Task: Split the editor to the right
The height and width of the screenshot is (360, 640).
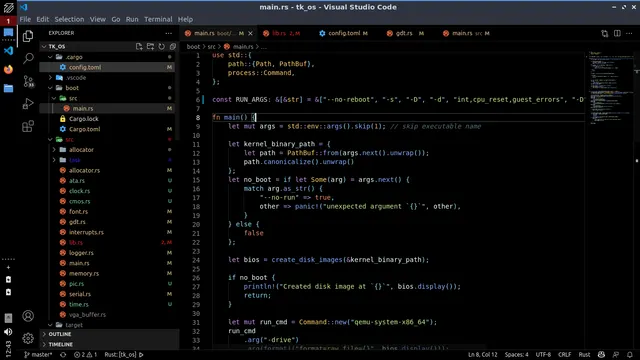Action: pos(617,33)
